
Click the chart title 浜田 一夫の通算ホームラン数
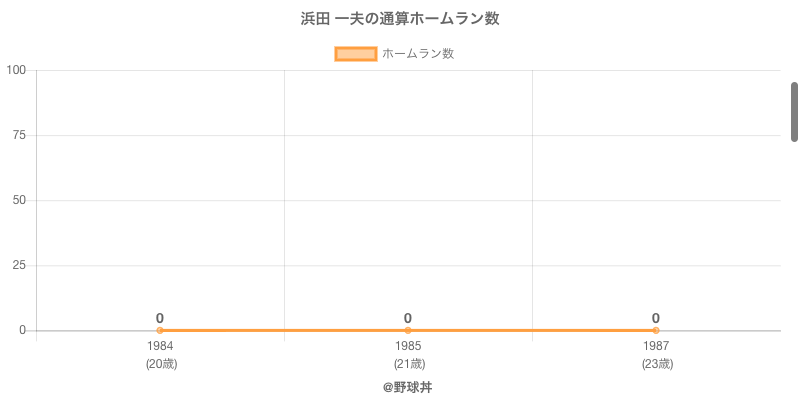[x=400, y=19]
